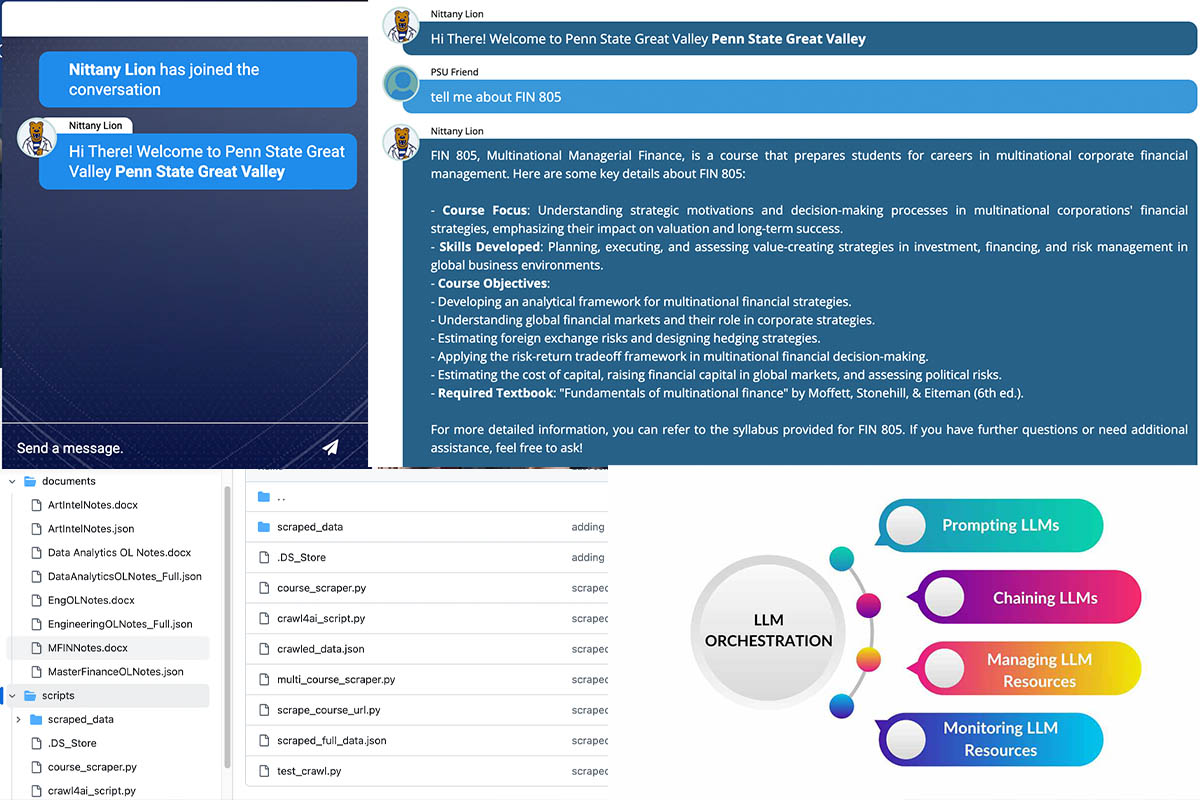
Task: Click the scraped_data folder icon in file list
Action: pyautogui.click(x=264, y=527)
